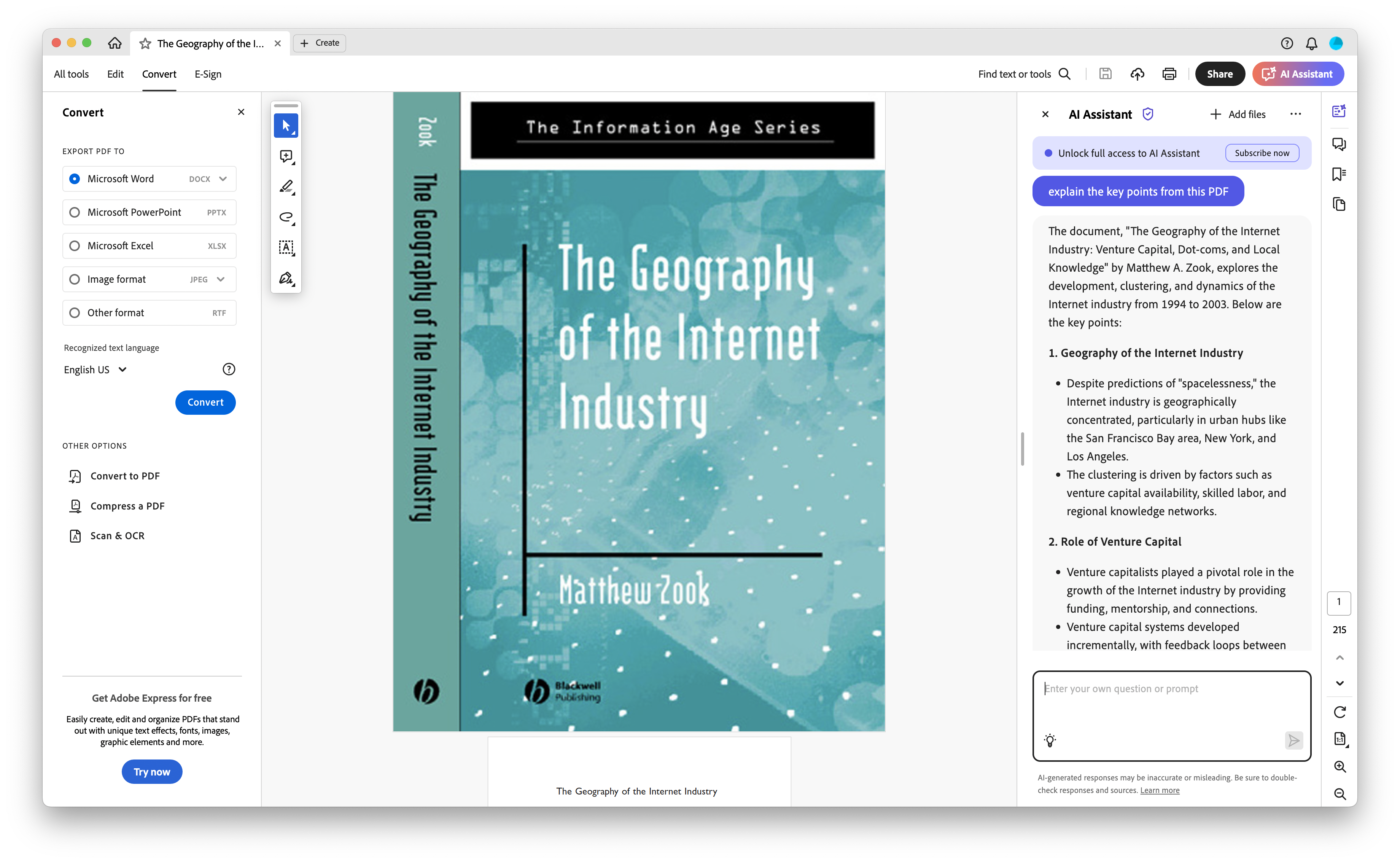
Task: Open the AI generative summary sidebar icon
Action: [1339, 111]
